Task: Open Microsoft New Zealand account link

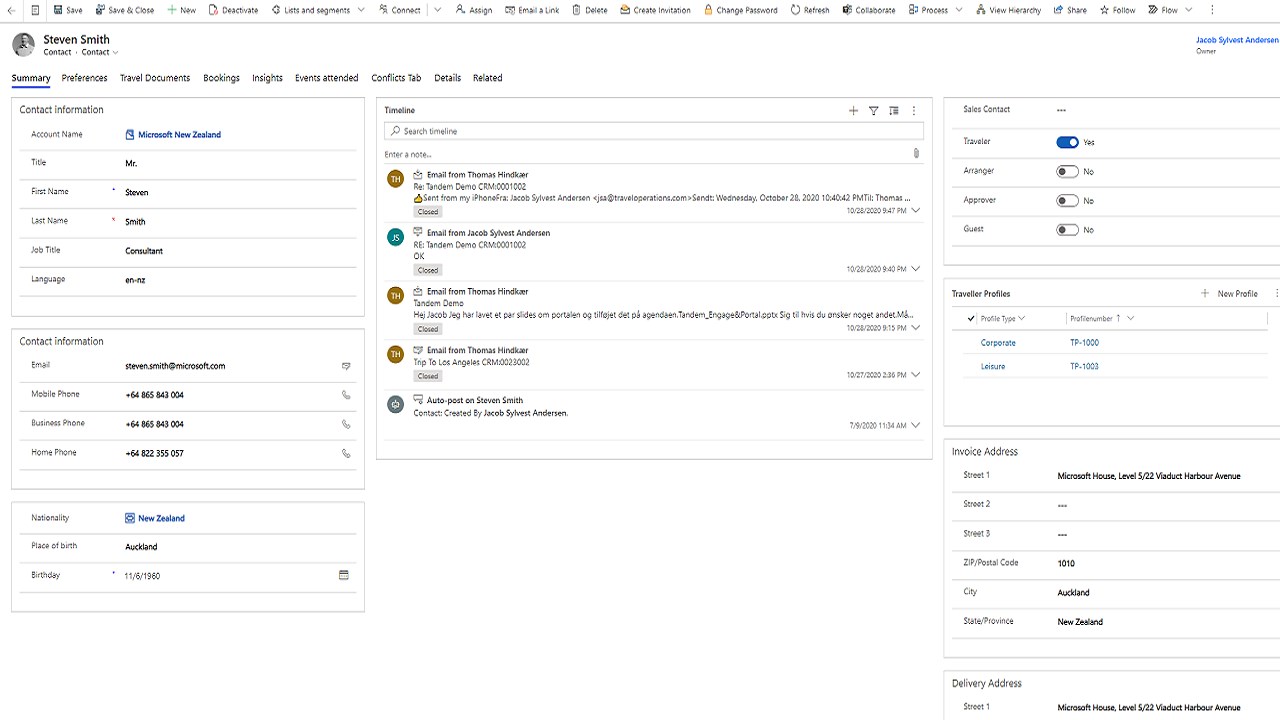Action: 179,135
